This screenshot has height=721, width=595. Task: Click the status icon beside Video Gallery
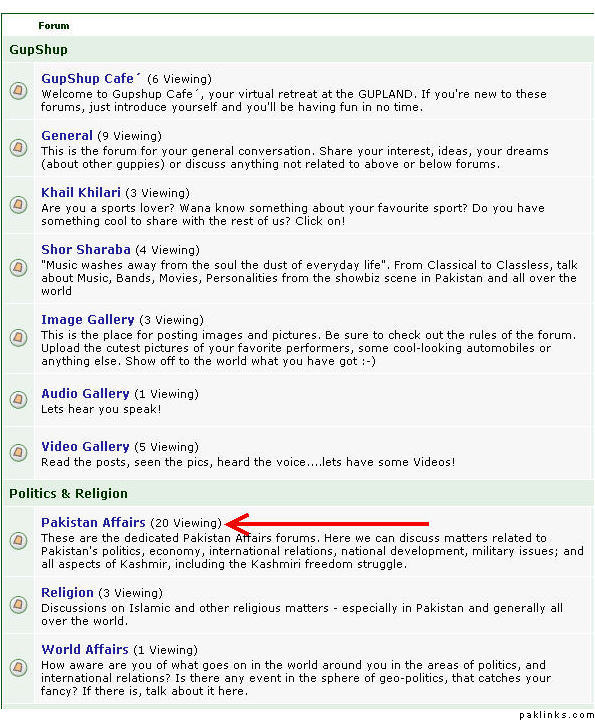(x=19, y=453)
